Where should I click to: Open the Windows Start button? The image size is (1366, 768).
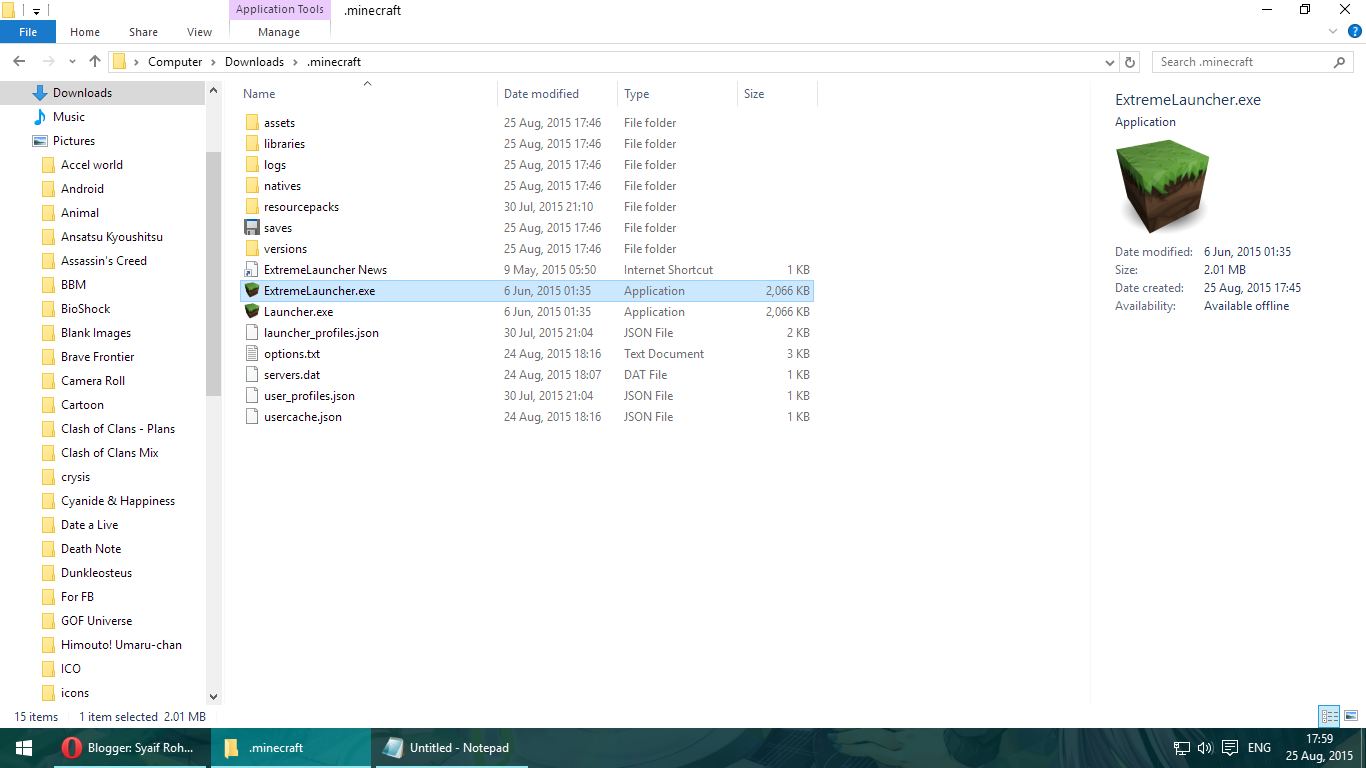(x=24, y=748)
